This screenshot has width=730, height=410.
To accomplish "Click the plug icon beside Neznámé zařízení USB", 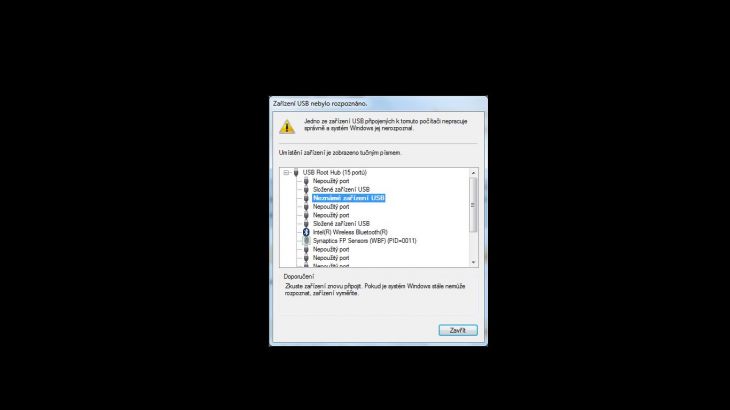I will [x=306, y=198].
